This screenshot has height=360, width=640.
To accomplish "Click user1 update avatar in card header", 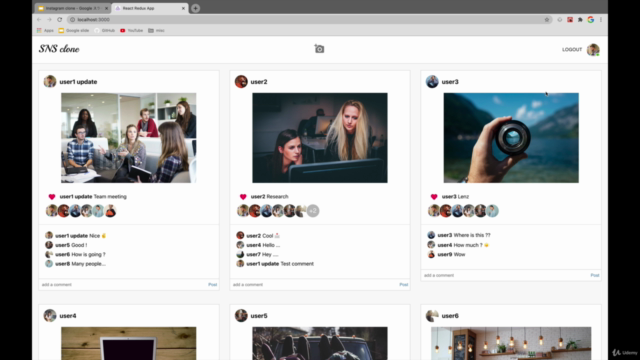I will coord(50,81).
